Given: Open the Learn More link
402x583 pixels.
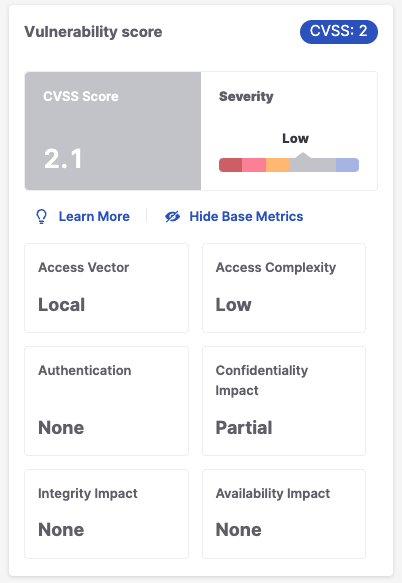Looking at the screenshot, I should click(94, 216).
